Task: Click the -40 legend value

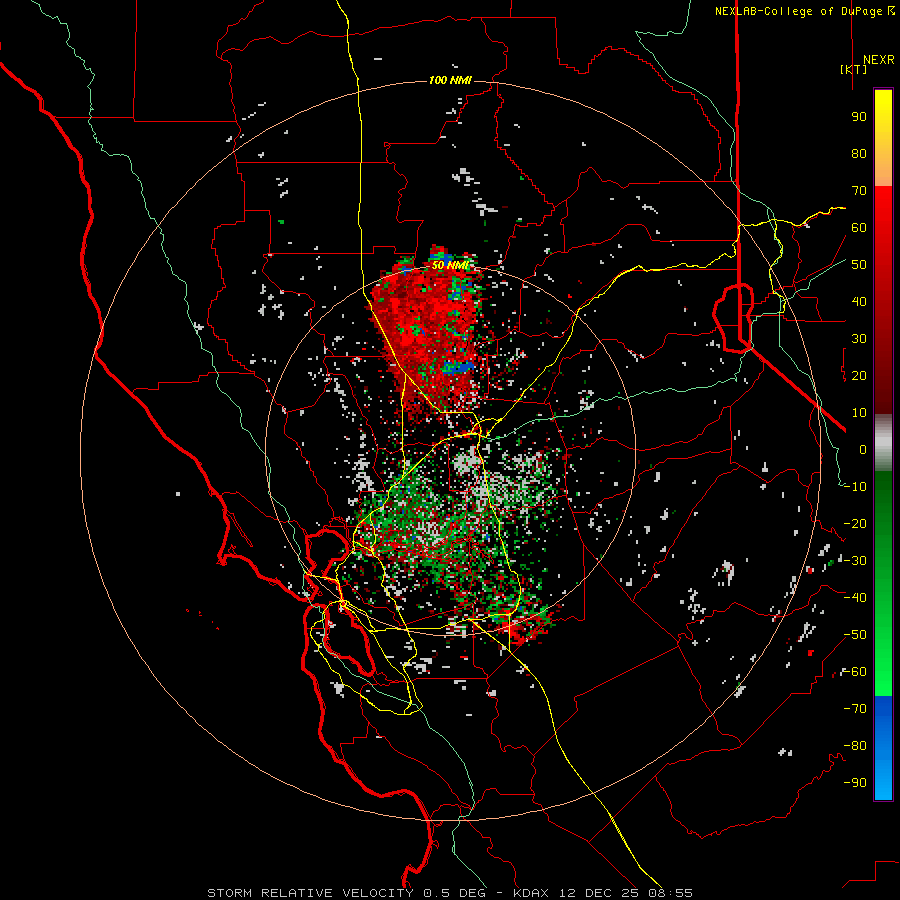Action: (x=855, y=598)
